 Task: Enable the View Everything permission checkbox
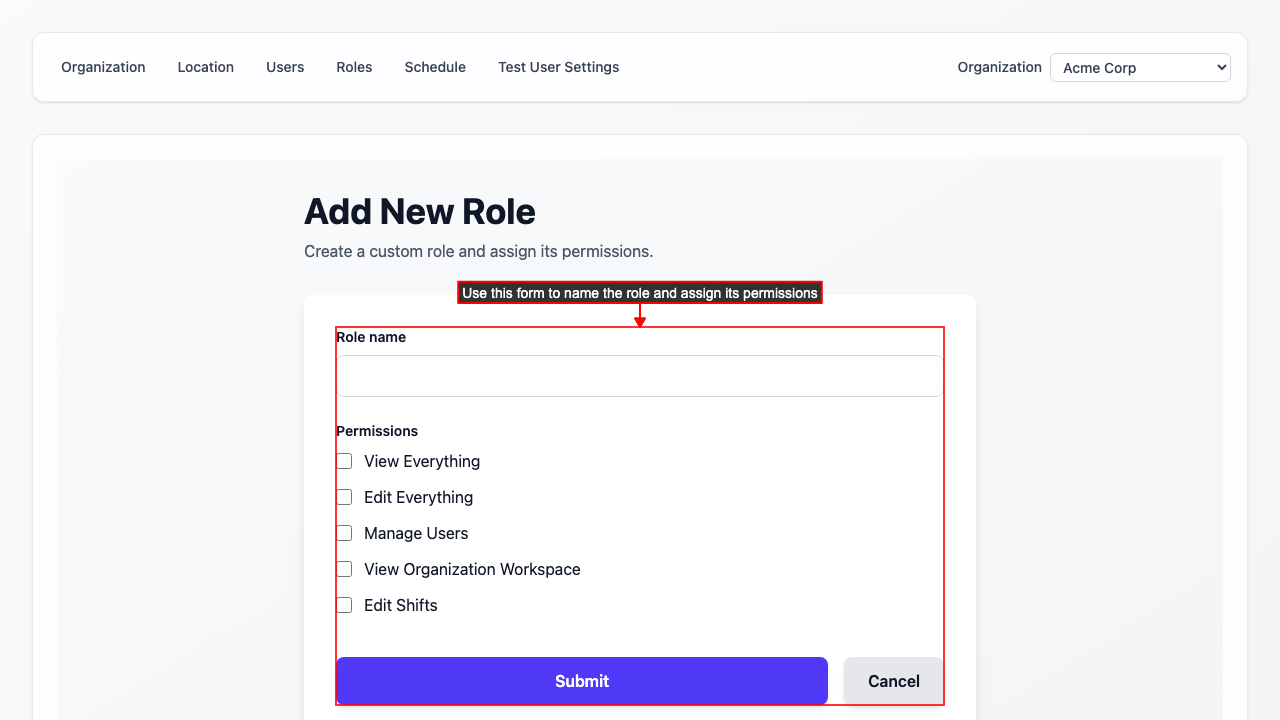coord(344,461)
